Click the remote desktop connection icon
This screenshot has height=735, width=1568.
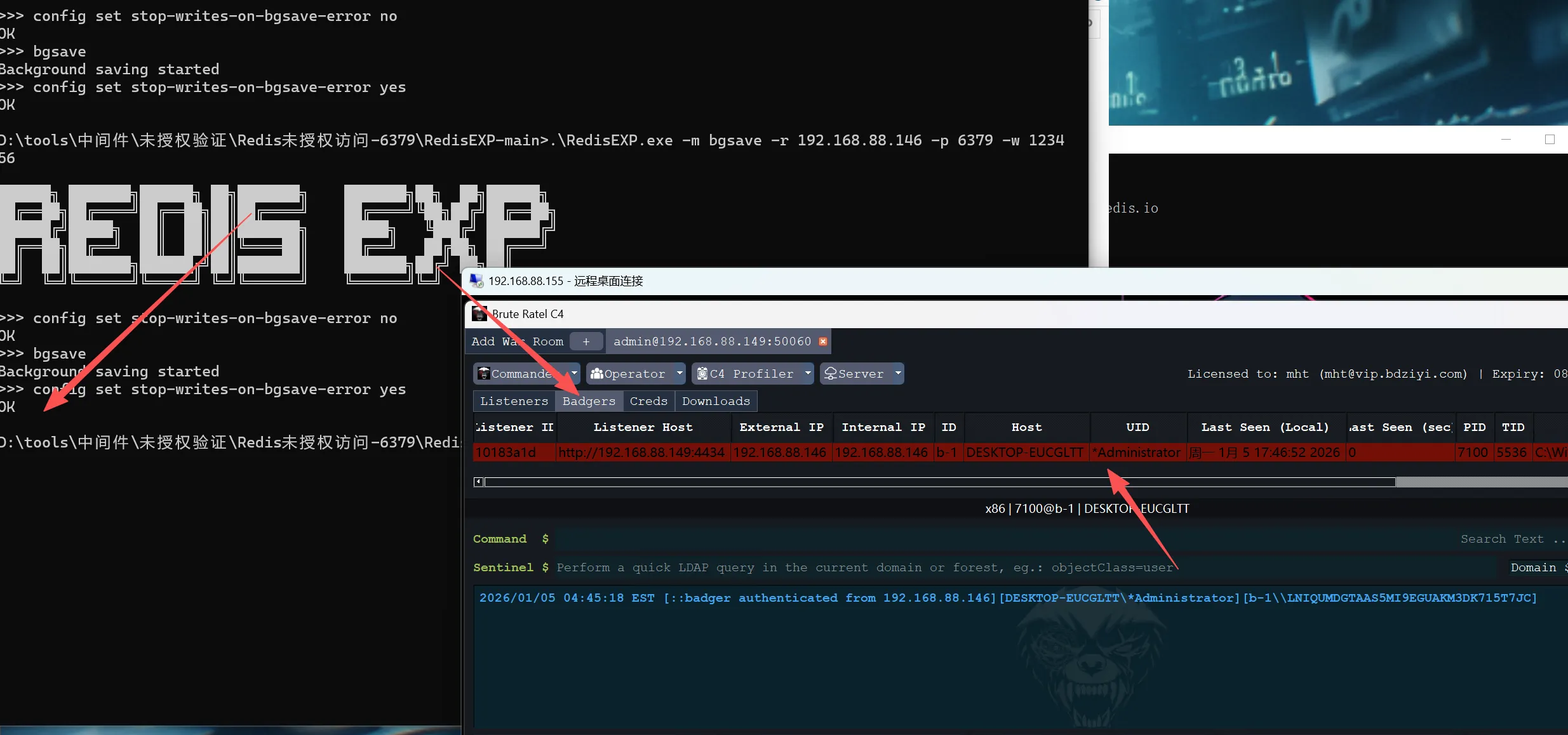pos(476,281)
